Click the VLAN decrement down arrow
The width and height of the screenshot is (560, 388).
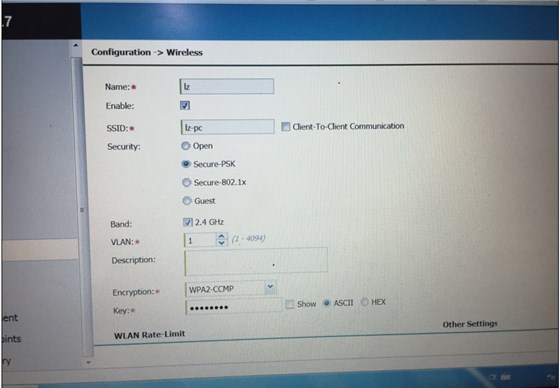pos(221,243)
